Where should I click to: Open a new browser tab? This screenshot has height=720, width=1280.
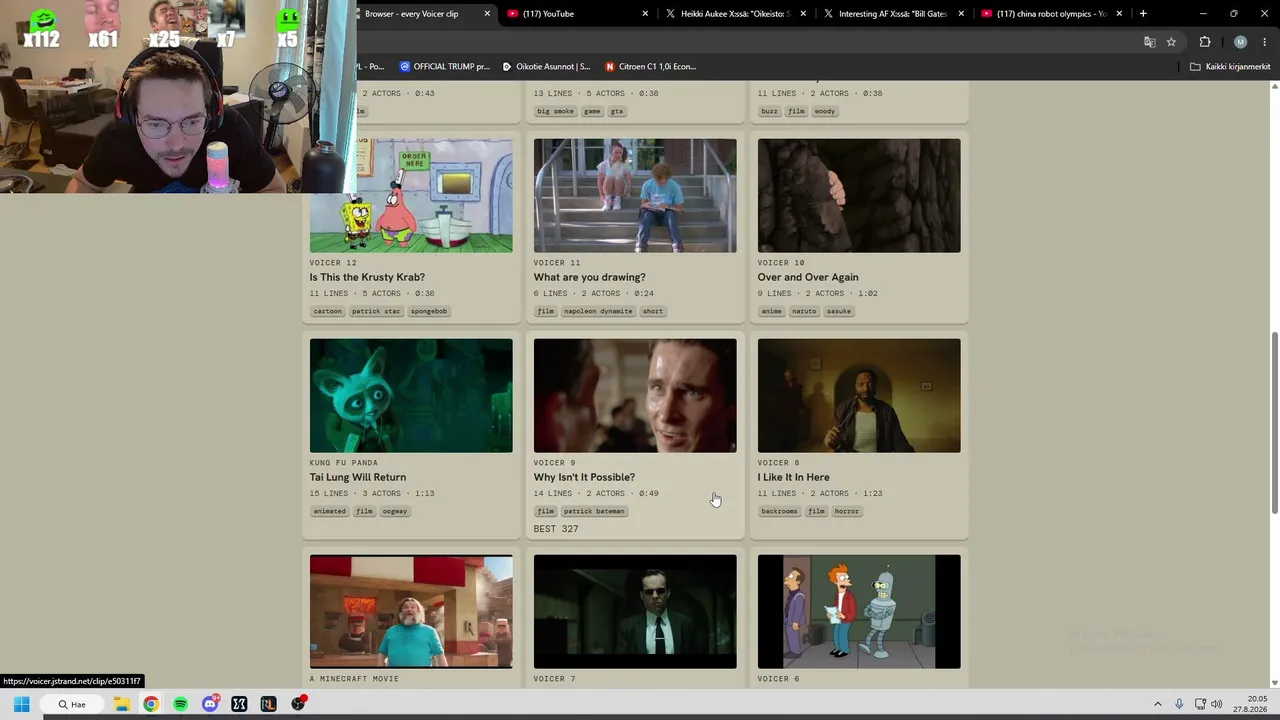point(1143,14)
